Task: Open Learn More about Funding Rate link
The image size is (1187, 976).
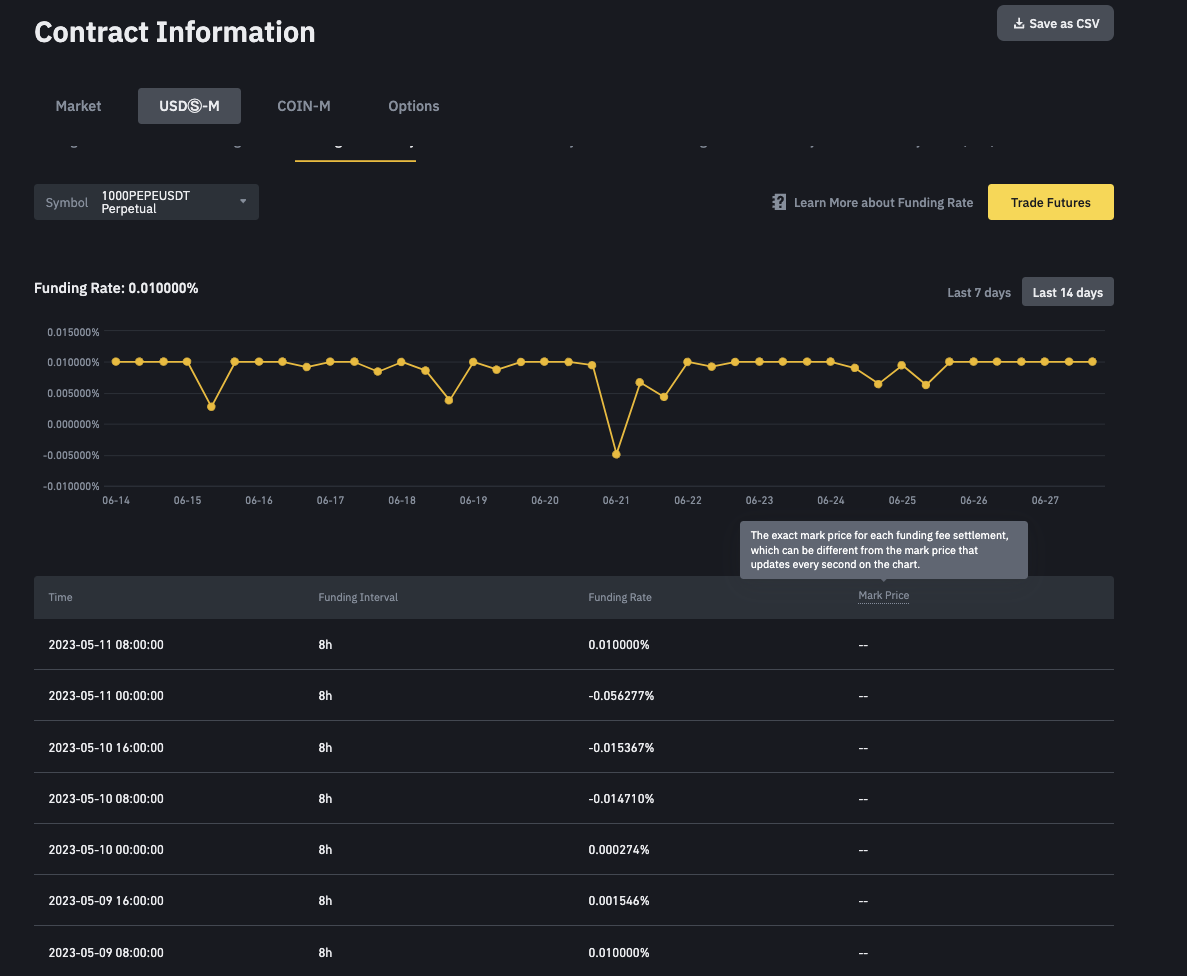Action: (x=883, y=202)
